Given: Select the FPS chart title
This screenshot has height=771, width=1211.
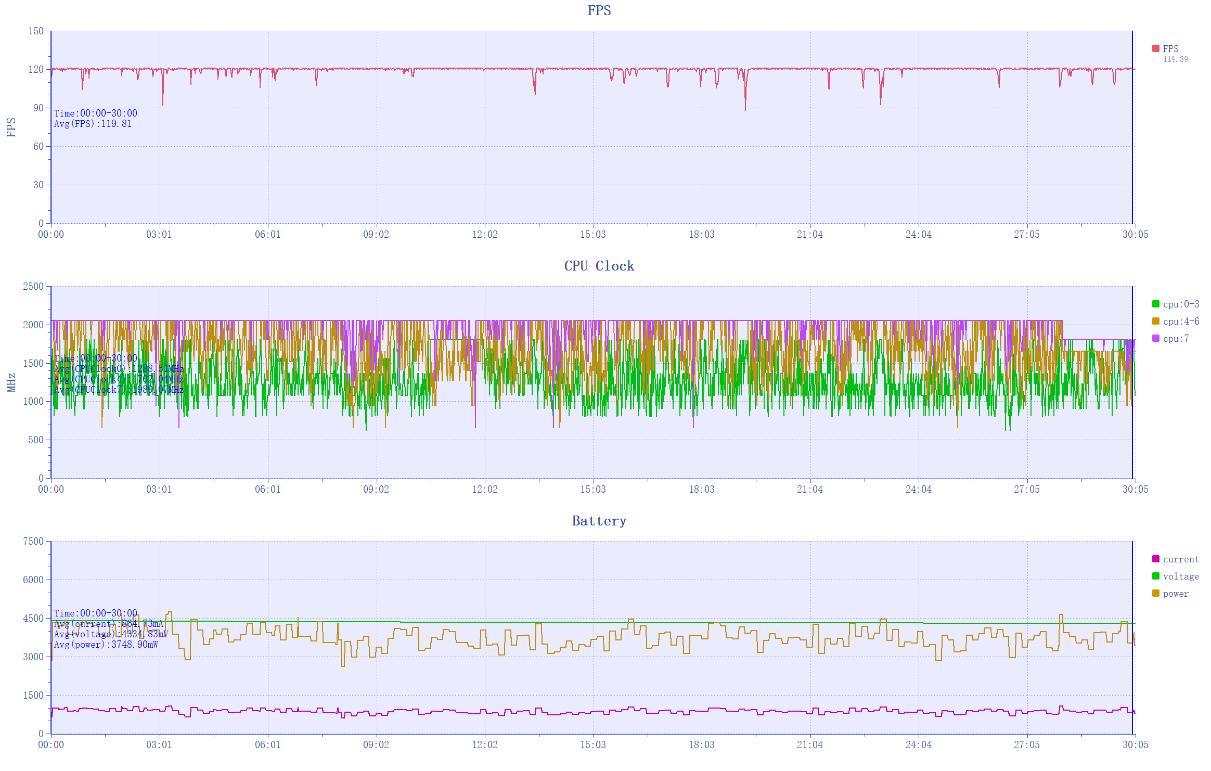Looking at the screenshot, I should coord(599,10).
